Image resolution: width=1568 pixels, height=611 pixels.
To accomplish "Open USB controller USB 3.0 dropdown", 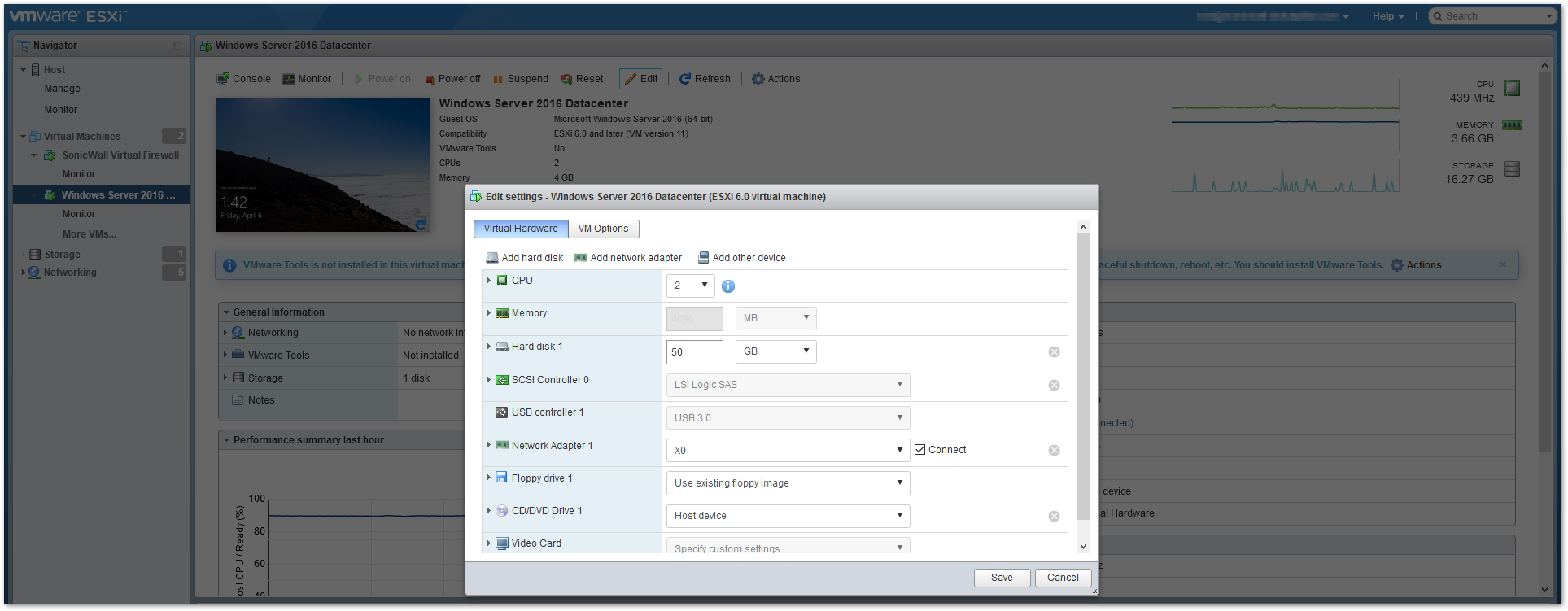I will pos(788,418).
